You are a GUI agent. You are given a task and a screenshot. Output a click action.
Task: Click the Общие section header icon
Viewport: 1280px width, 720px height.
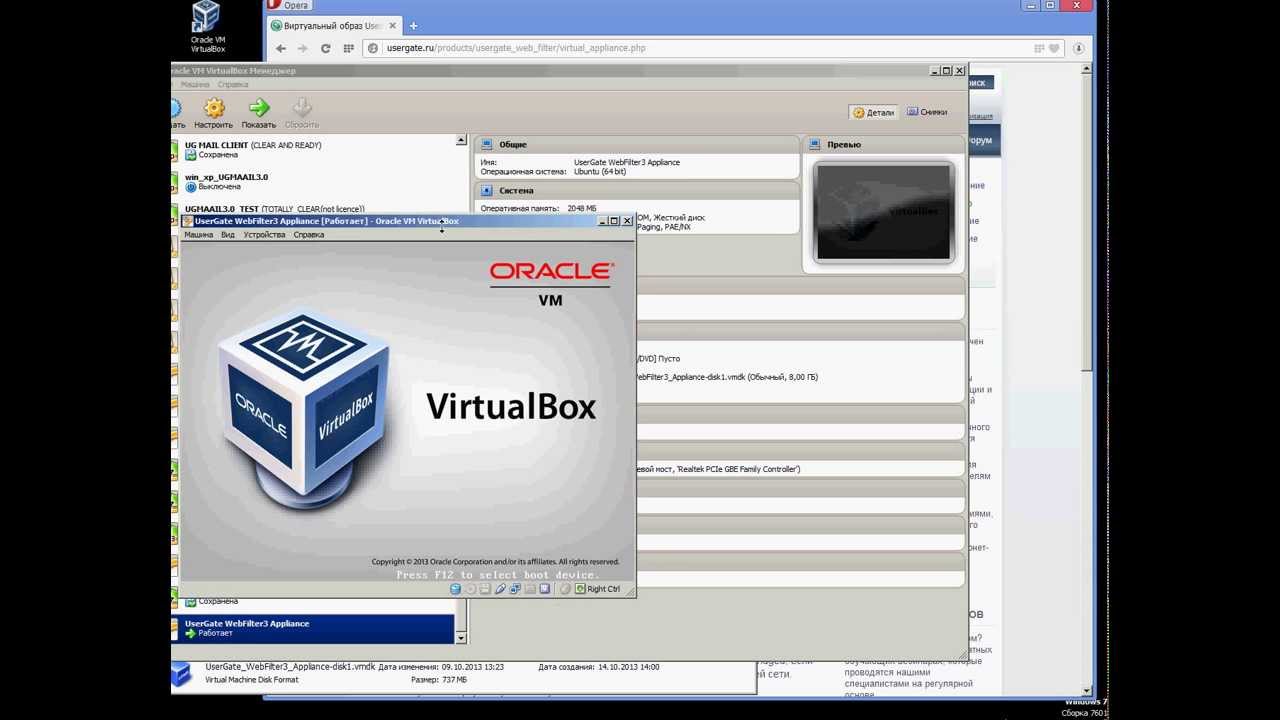tap(487, 144)
